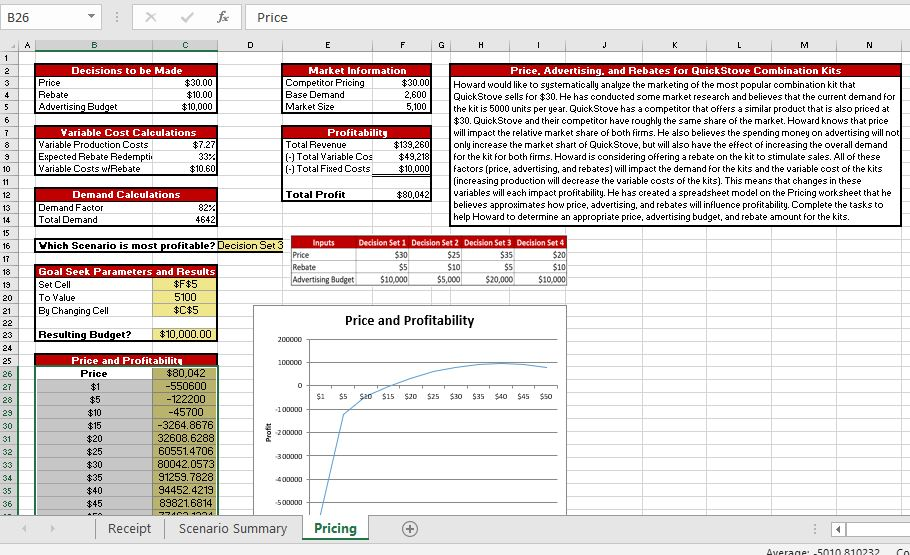
Task: Click the Market Information header cell
Action: click(x=357, y=70)
